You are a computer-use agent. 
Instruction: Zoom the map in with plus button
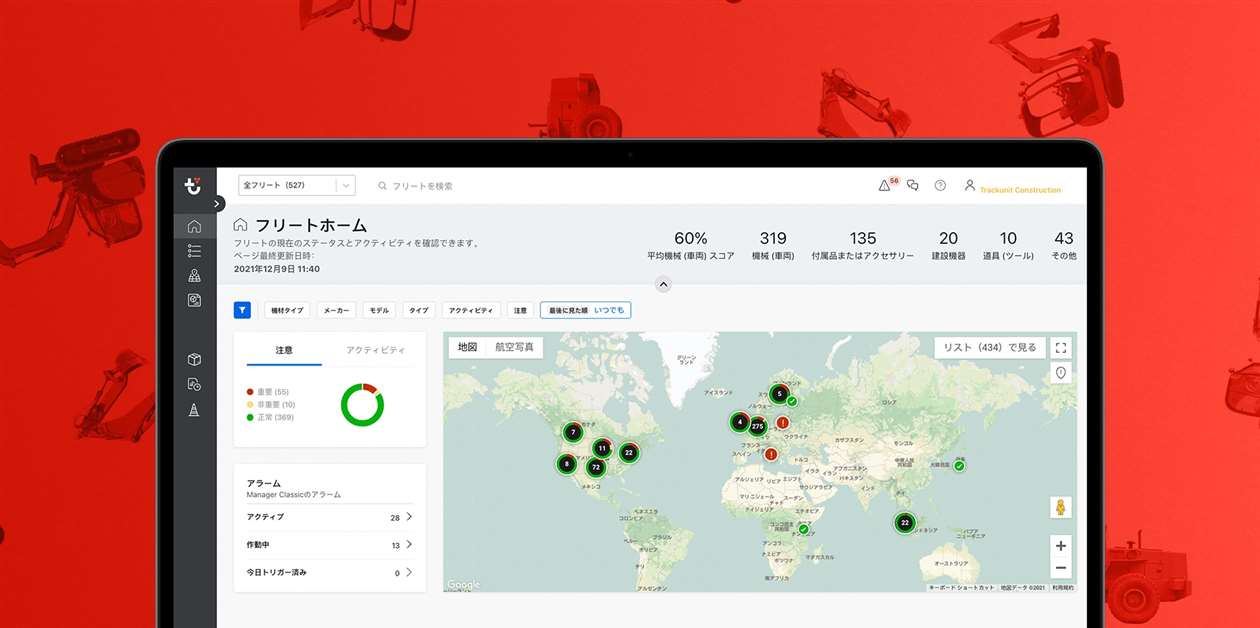click(1060, 547)
